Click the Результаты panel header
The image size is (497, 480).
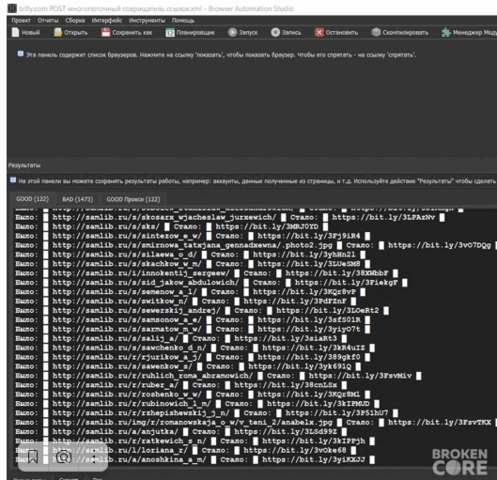tap(24, 165)
